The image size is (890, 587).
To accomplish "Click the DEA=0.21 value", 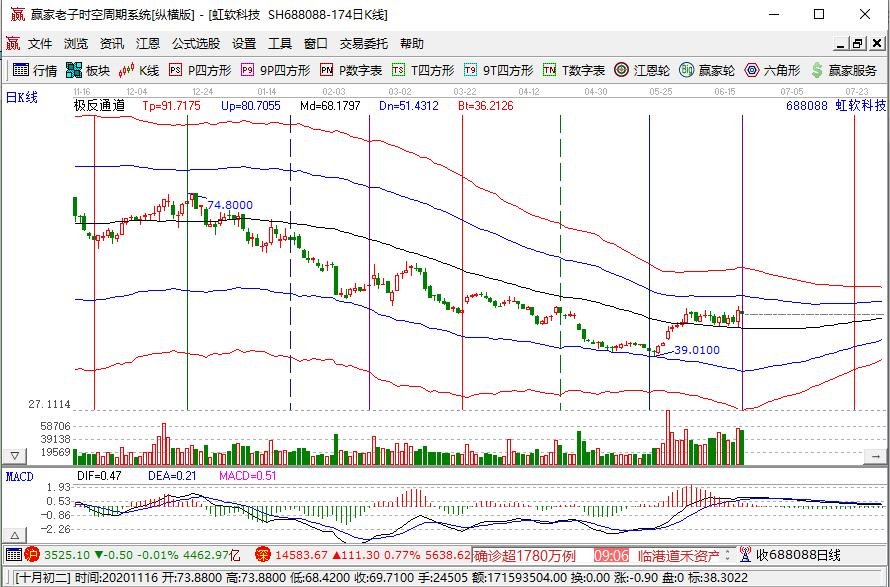I will click(x=172, y=476).
